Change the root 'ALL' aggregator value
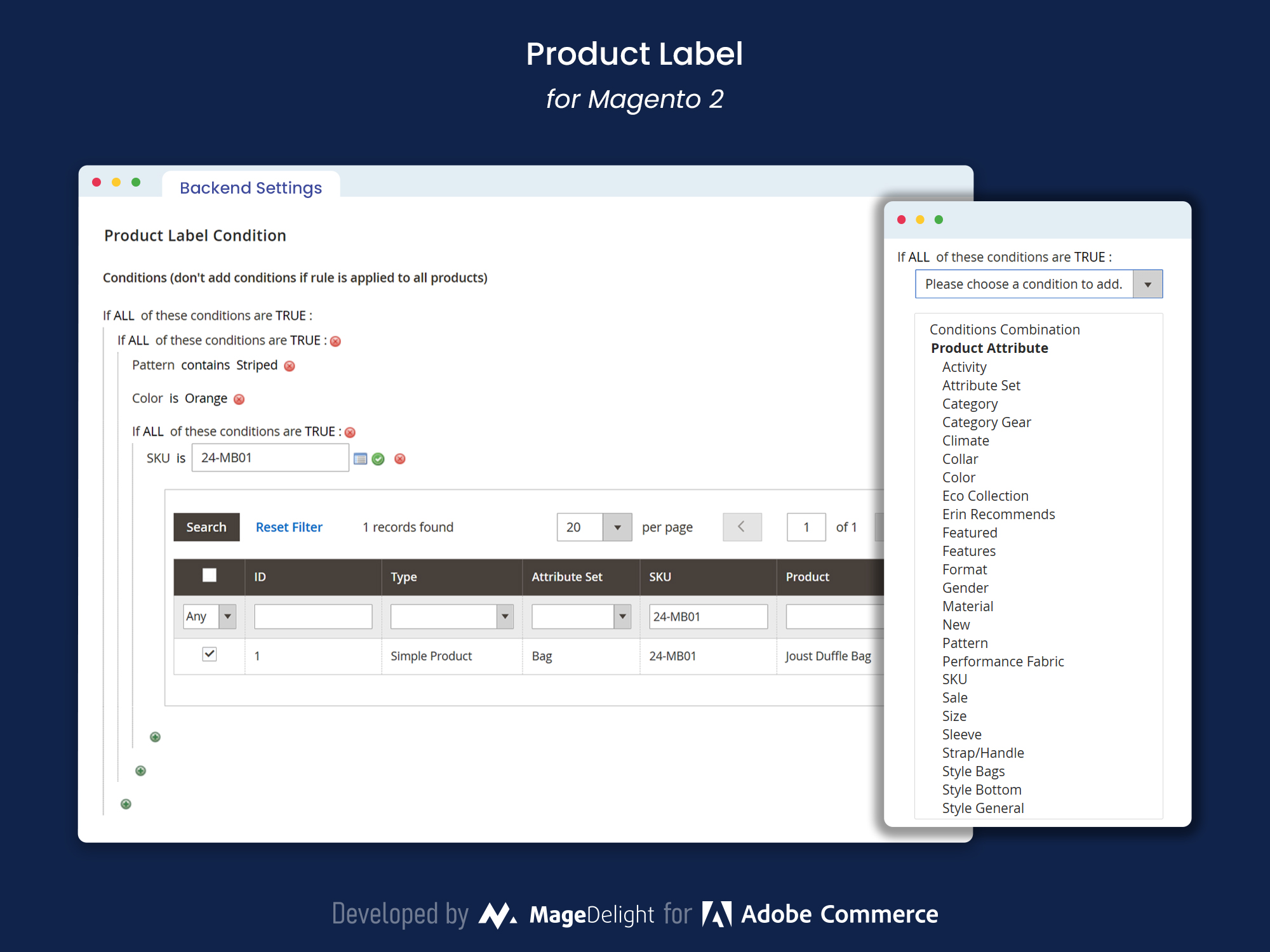The width and height of the screenshot is (1270, 952). point(124,315)
